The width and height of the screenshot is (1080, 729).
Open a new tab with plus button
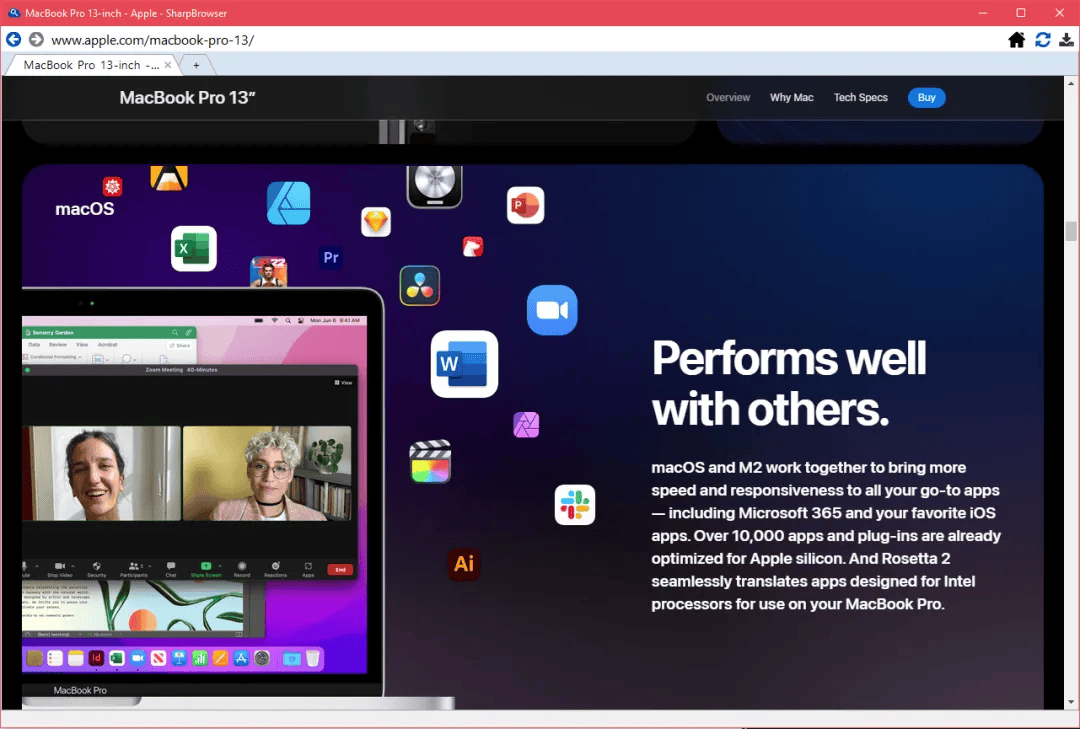(x=196, y=65)
